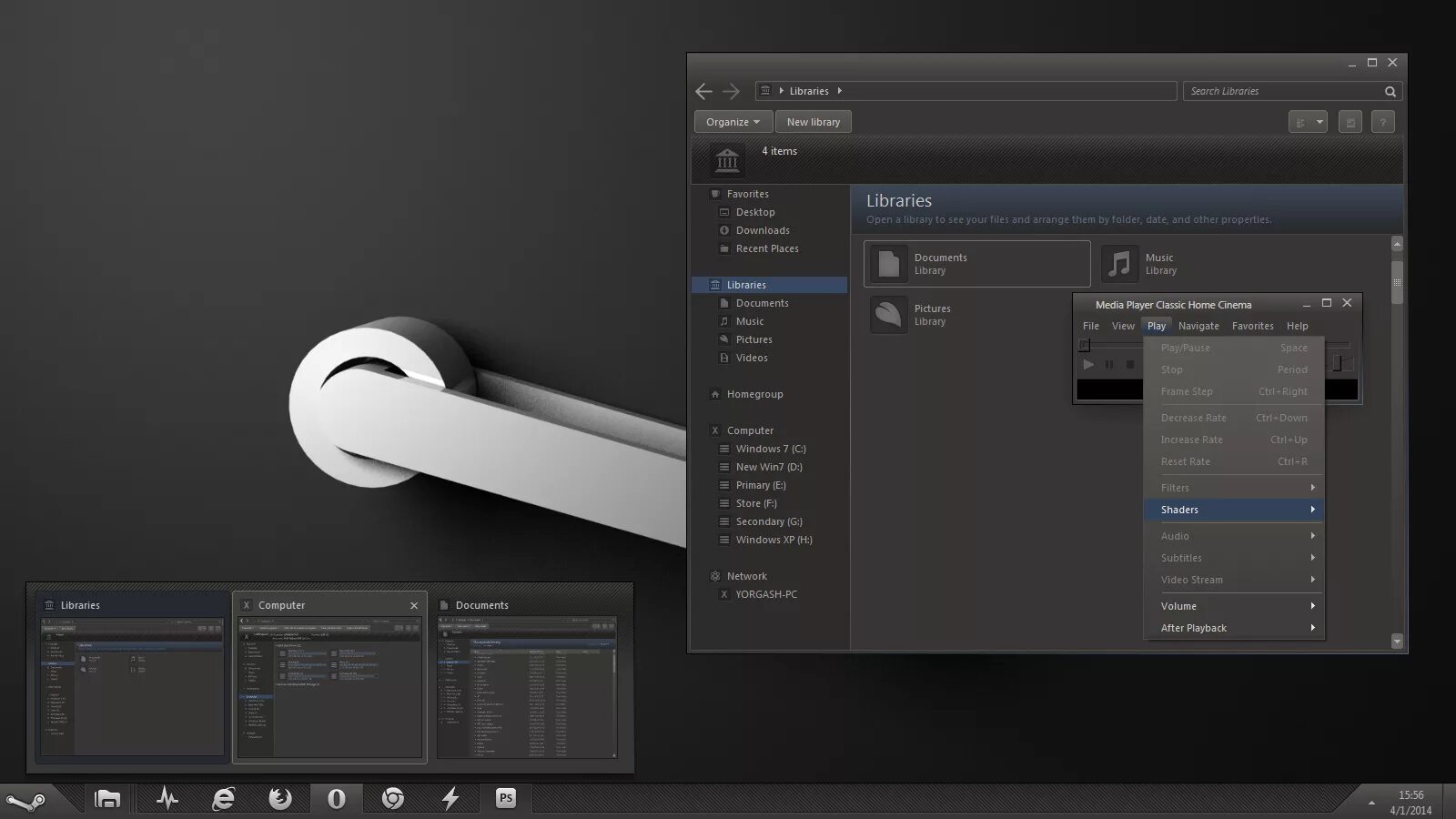Open Videos in the sidebar
Image resolution: width=1456 pixels, height=819 pixels.
point(752,358)
